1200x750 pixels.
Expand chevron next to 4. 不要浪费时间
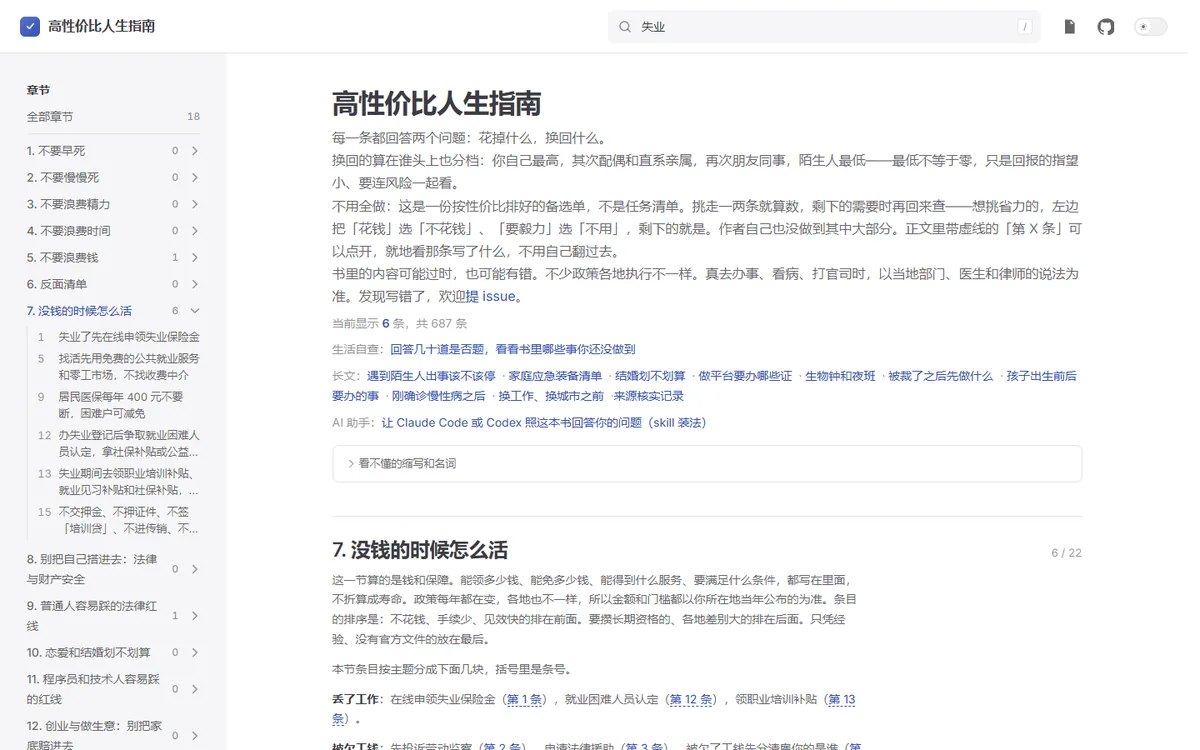click(x=195, y=231)
